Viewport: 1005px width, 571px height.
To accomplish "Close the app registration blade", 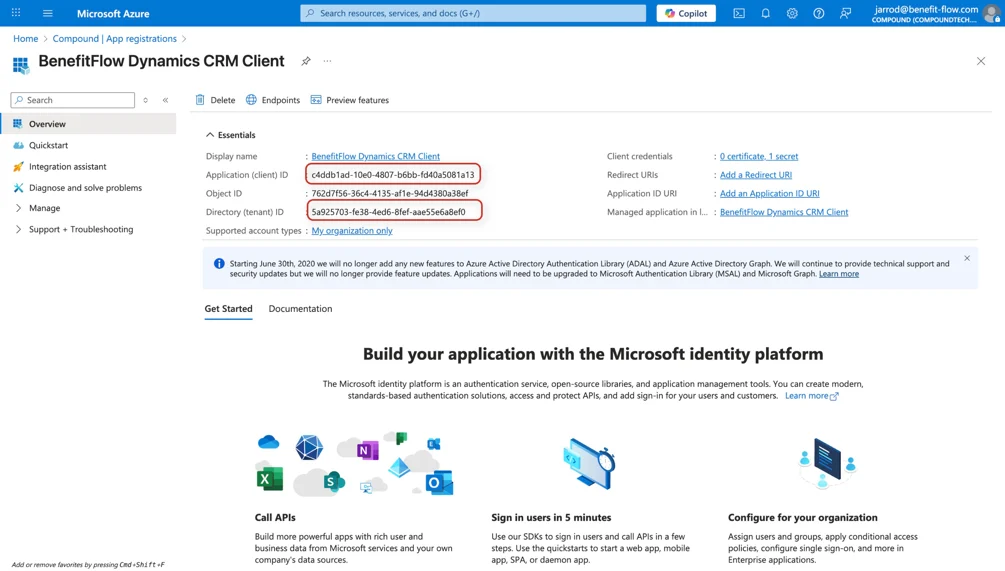I will pos(981,61).
